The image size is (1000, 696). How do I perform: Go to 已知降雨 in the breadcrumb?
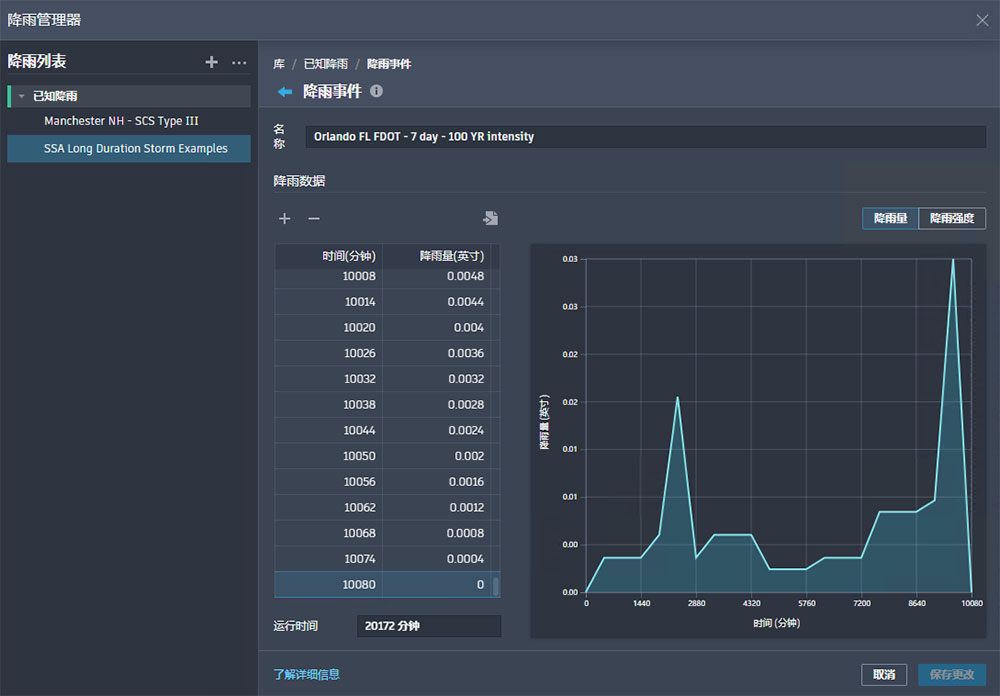[325, 64]
